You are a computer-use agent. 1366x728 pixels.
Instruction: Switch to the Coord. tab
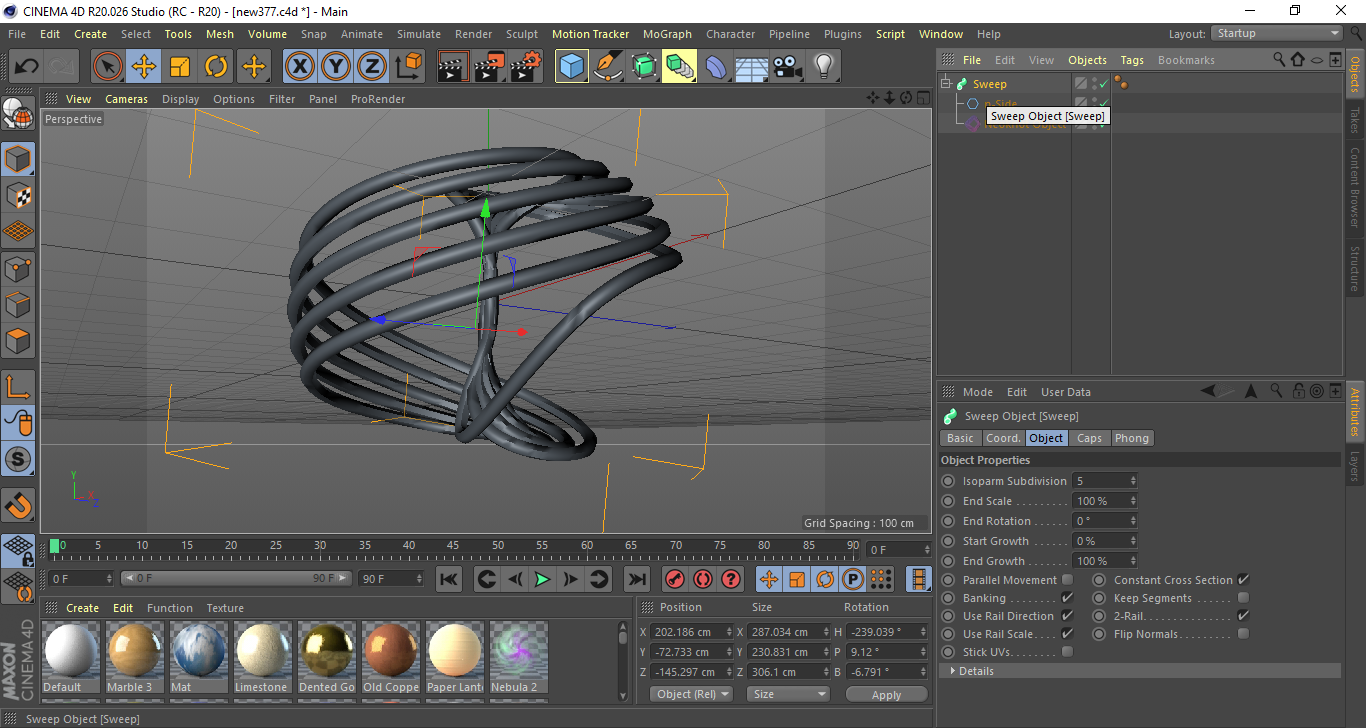1003,438
